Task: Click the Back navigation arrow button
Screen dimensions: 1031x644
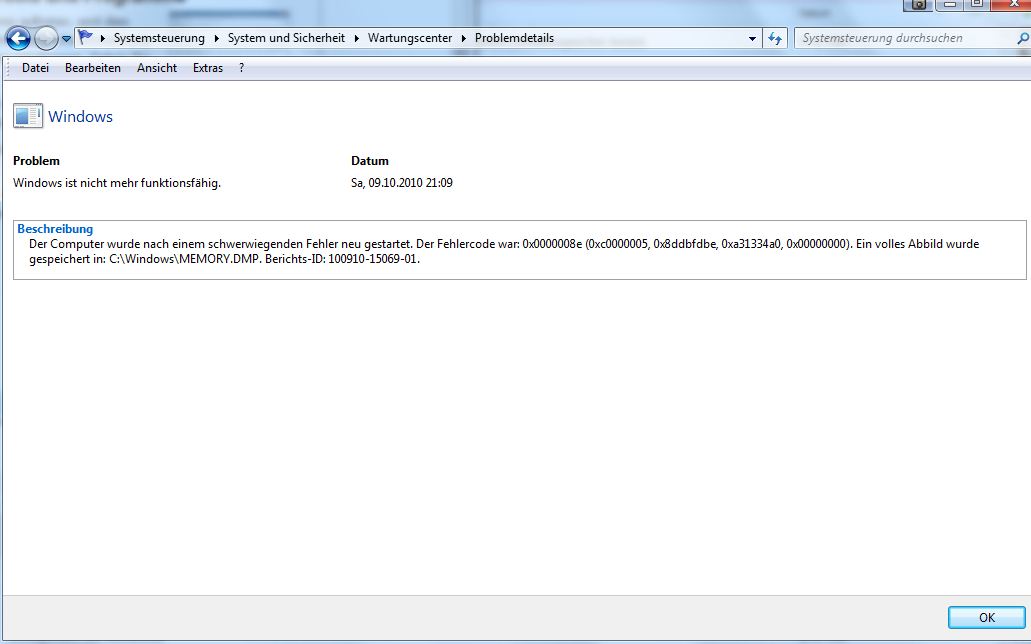Action: coord(18,39)
